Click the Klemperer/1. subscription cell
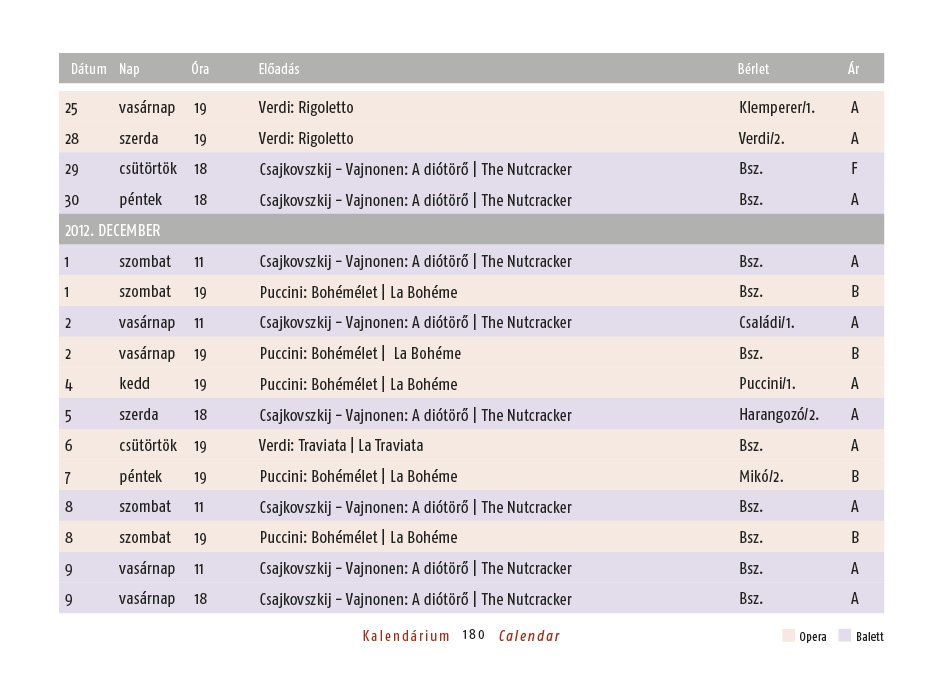The width and height of the screenshot is (945, 679). (x=777, y=107)
